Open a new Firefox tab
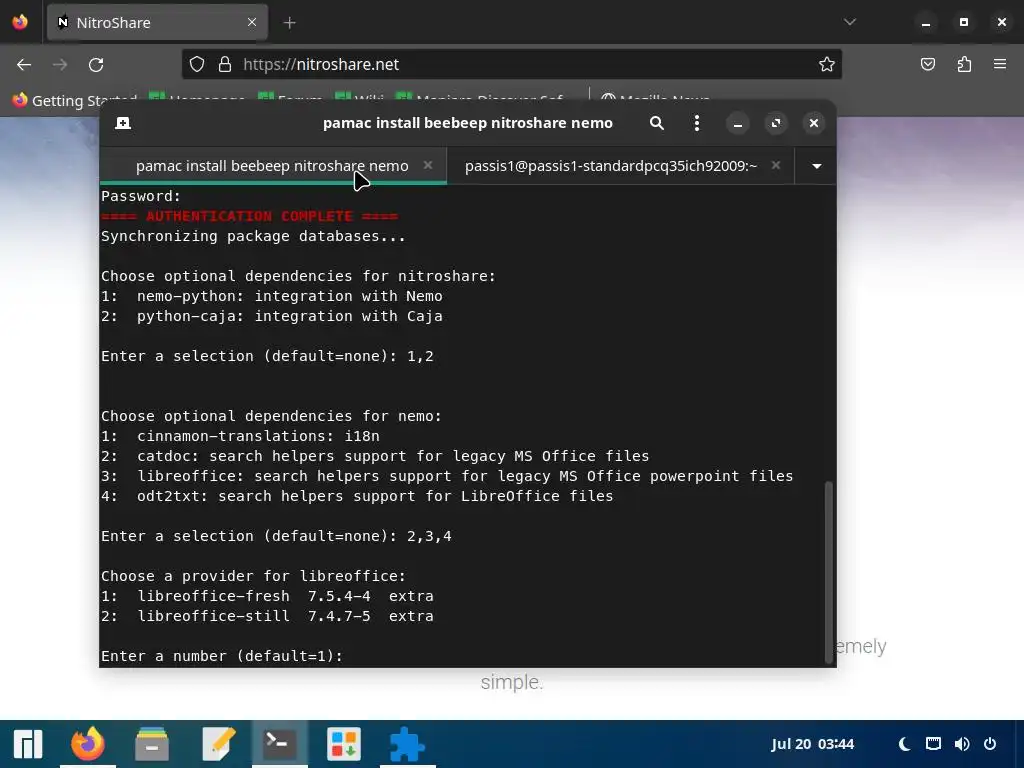The height and width of the screenshot is (768, 1024). [x=289, y=23]
